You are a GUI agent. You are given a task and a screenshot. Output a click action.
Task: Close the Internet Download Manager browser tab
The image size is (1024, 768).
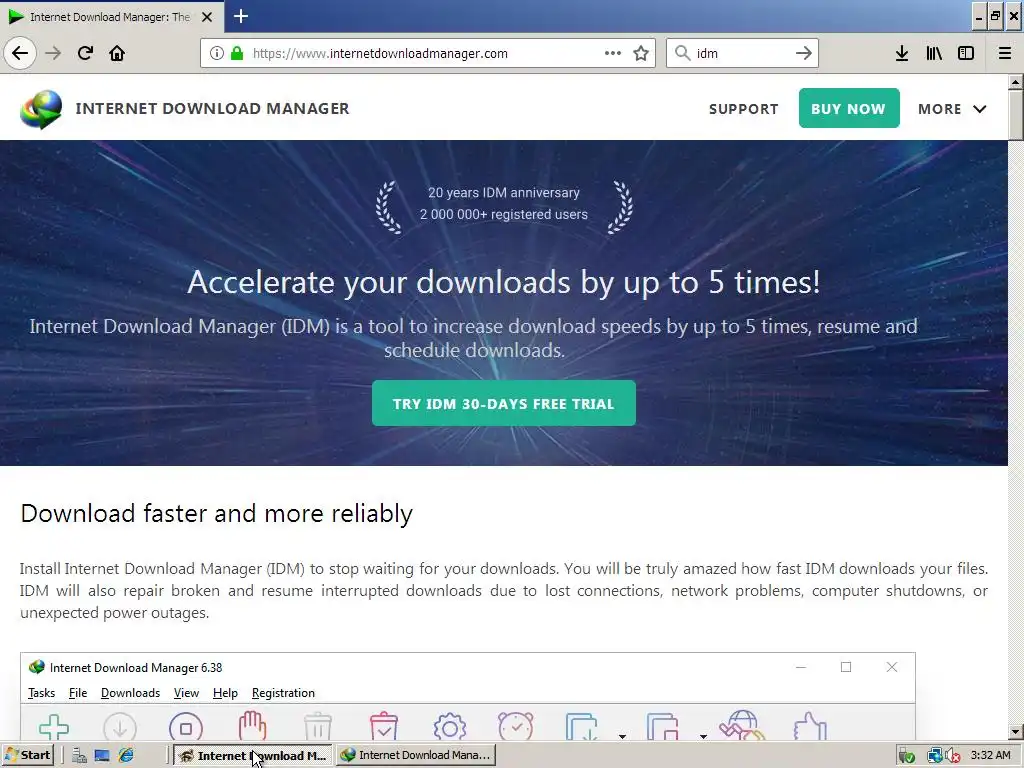click(207, 17)
